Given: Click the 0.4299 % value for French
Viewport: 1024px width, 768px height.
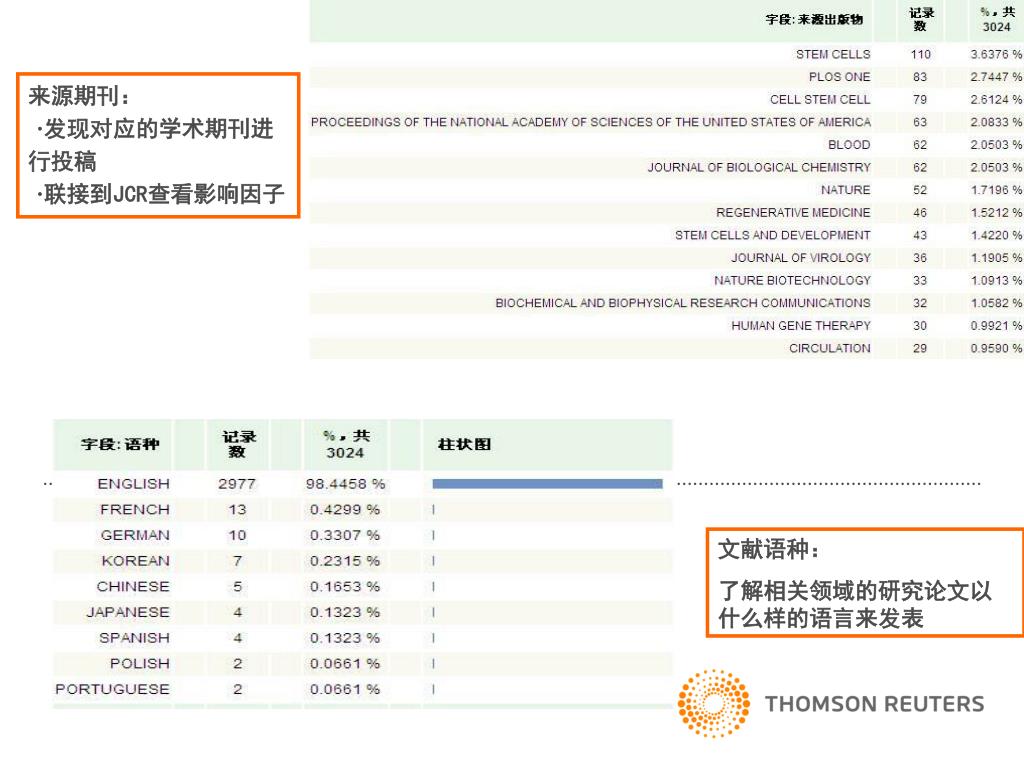Looking at the screenshot, I should 345,509.
